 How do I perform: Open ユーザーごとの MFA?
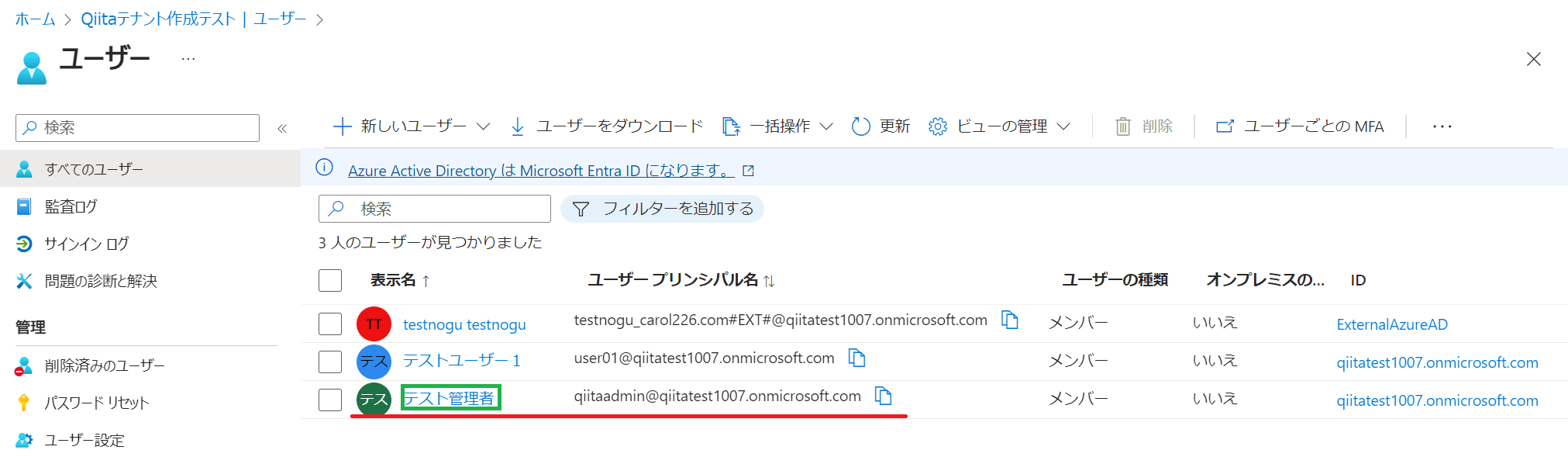click(1300, 126)
